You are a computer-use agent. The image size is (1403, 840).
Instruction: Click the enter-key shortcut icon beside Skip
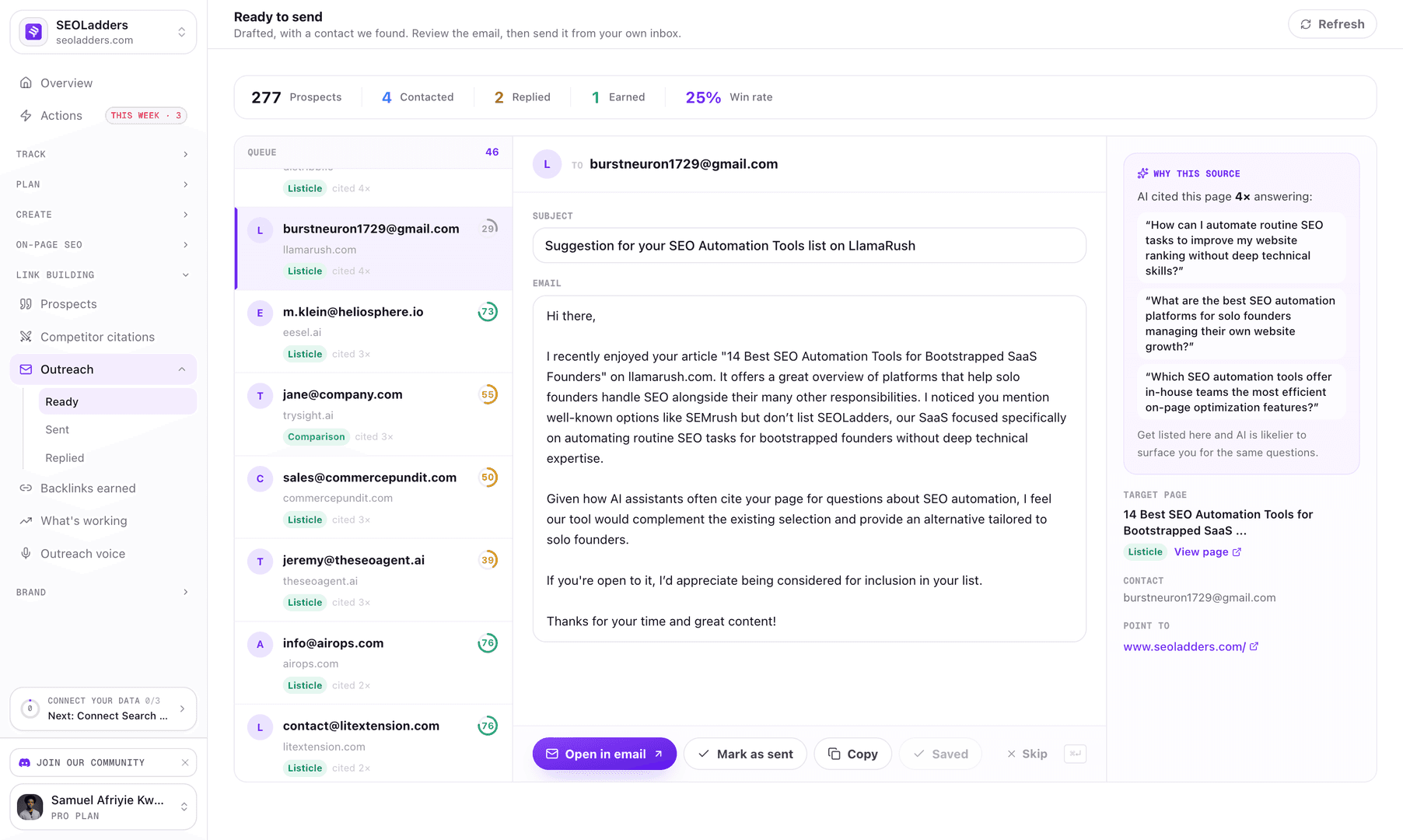1075,754
